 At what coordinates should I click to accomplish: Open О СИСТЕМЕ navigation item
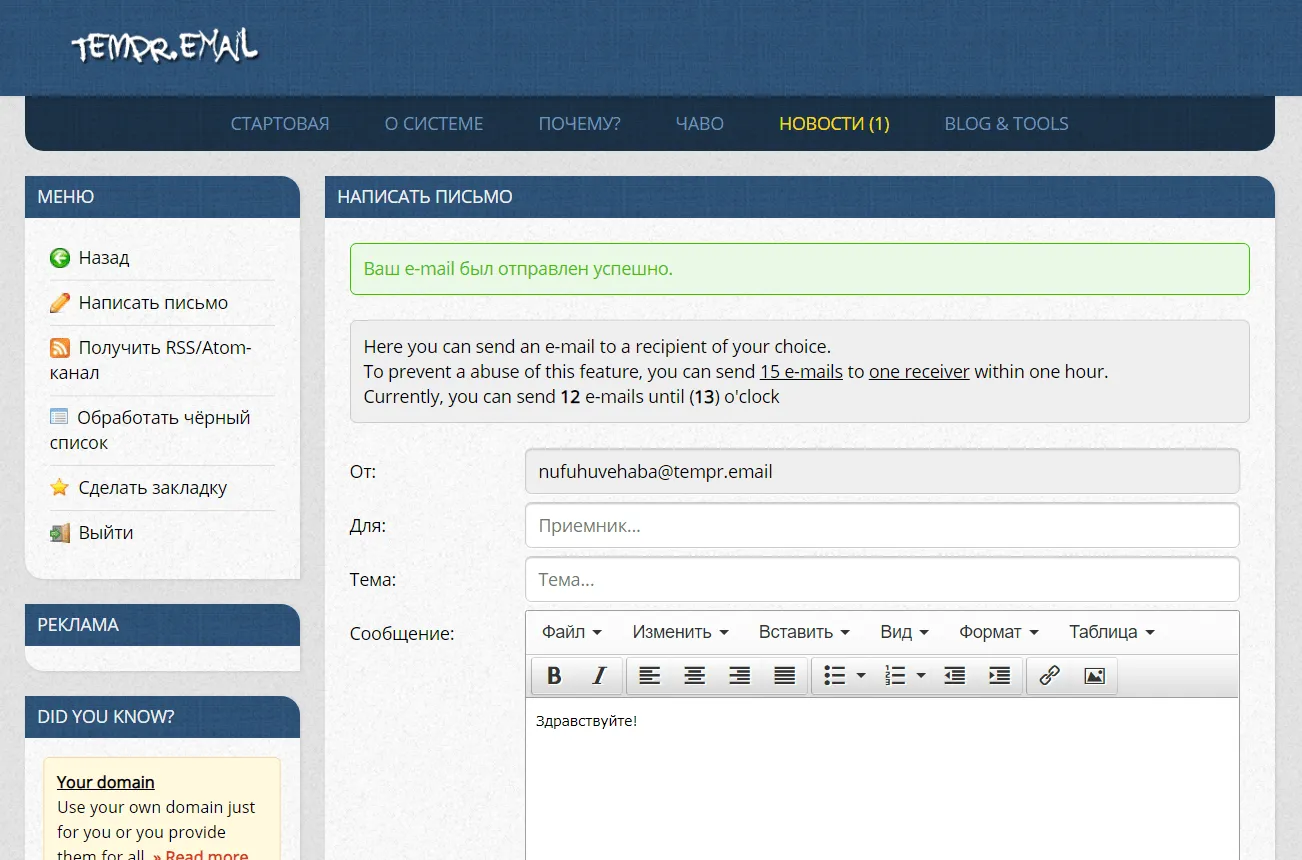click(434, 124)
